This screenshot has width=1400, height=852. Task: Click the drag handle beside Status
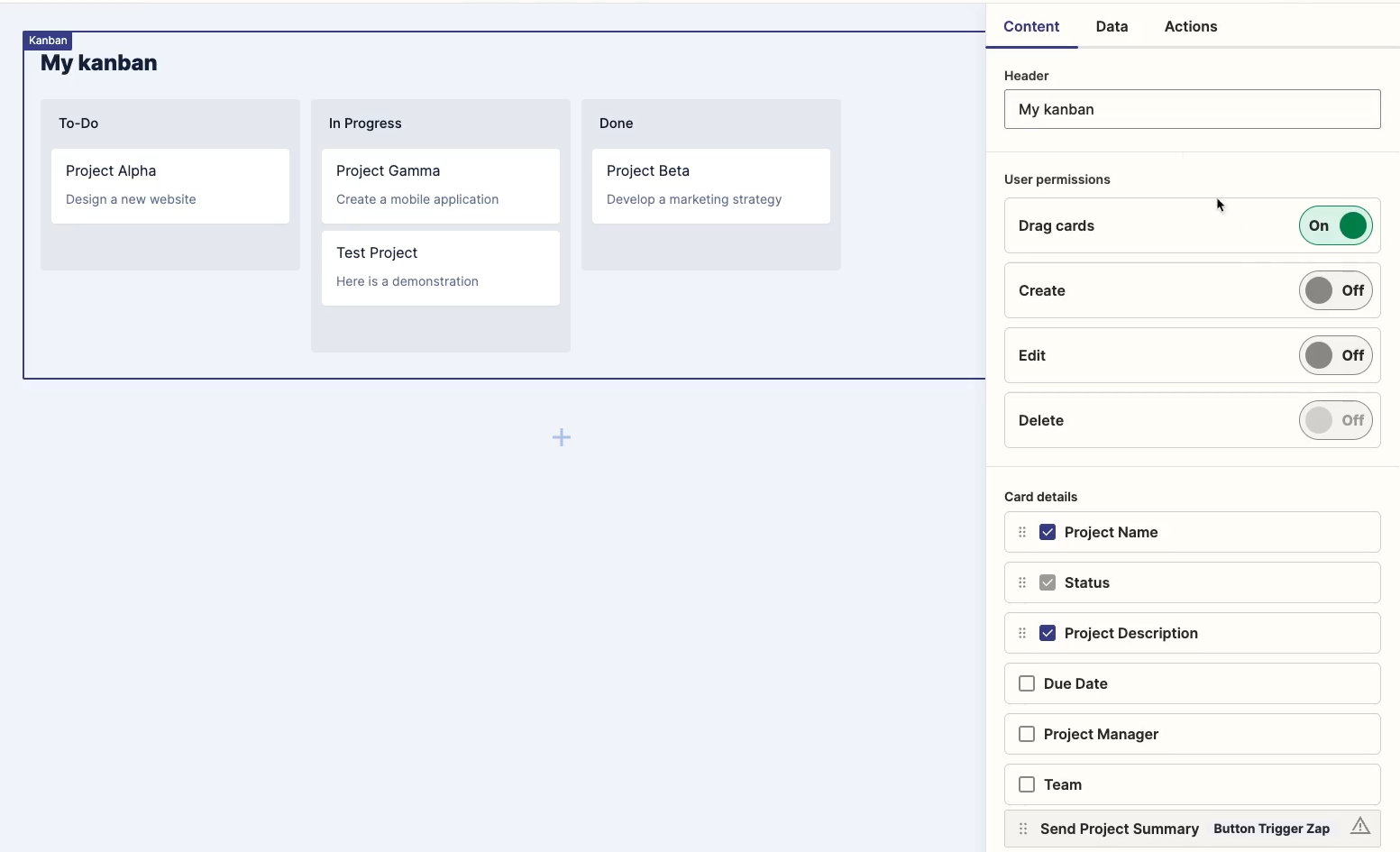point(1022,582)
